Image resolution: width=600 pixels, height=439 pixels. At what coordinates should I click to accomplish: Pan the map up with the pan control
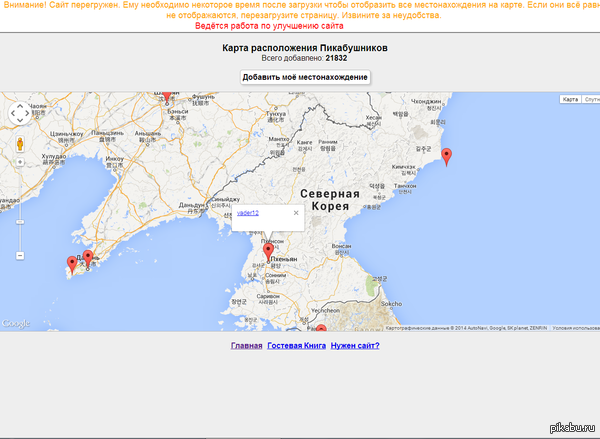click(20, 106)
